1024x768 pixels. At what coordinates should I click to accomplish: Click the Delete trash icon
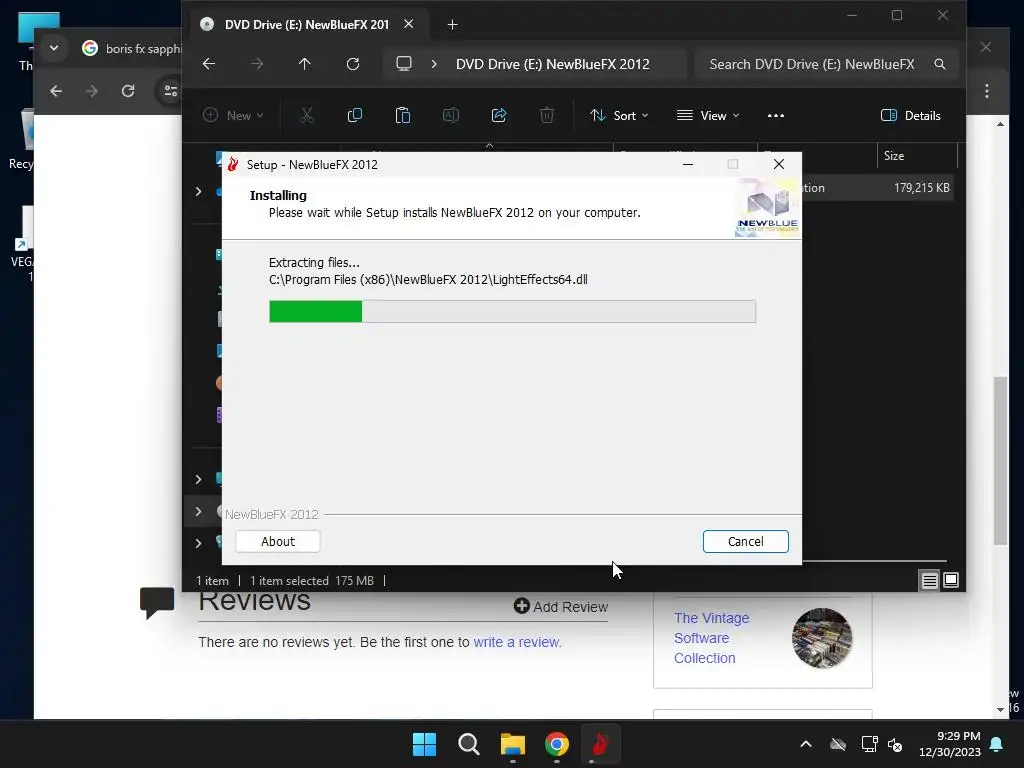[x=547, y=116]
